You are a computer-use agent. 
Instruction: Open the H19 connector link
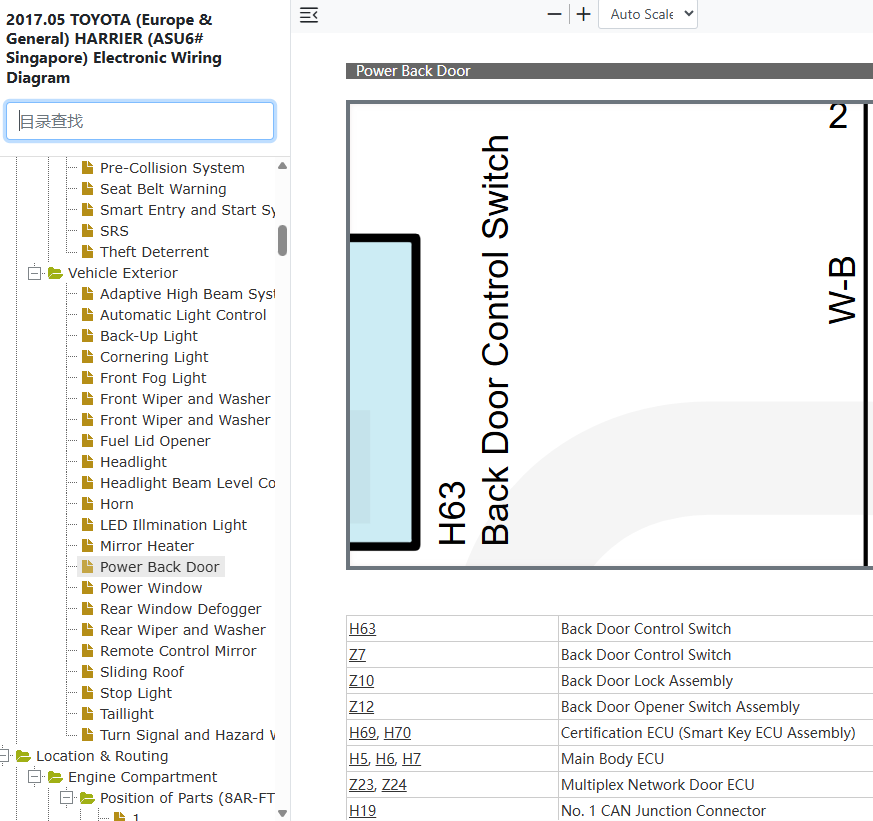(362, 811)
